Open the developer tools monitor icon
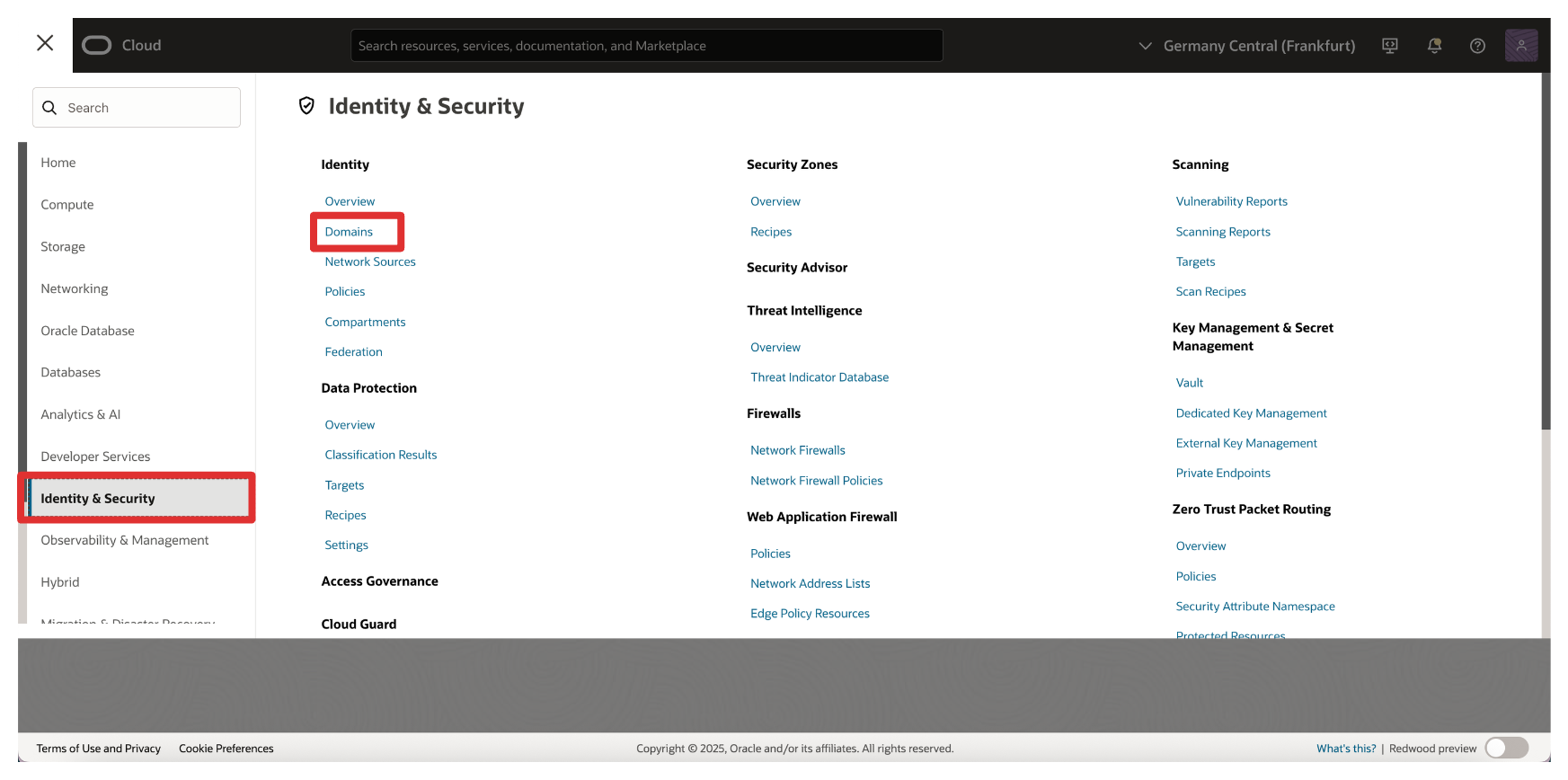 coord(1390,46)
